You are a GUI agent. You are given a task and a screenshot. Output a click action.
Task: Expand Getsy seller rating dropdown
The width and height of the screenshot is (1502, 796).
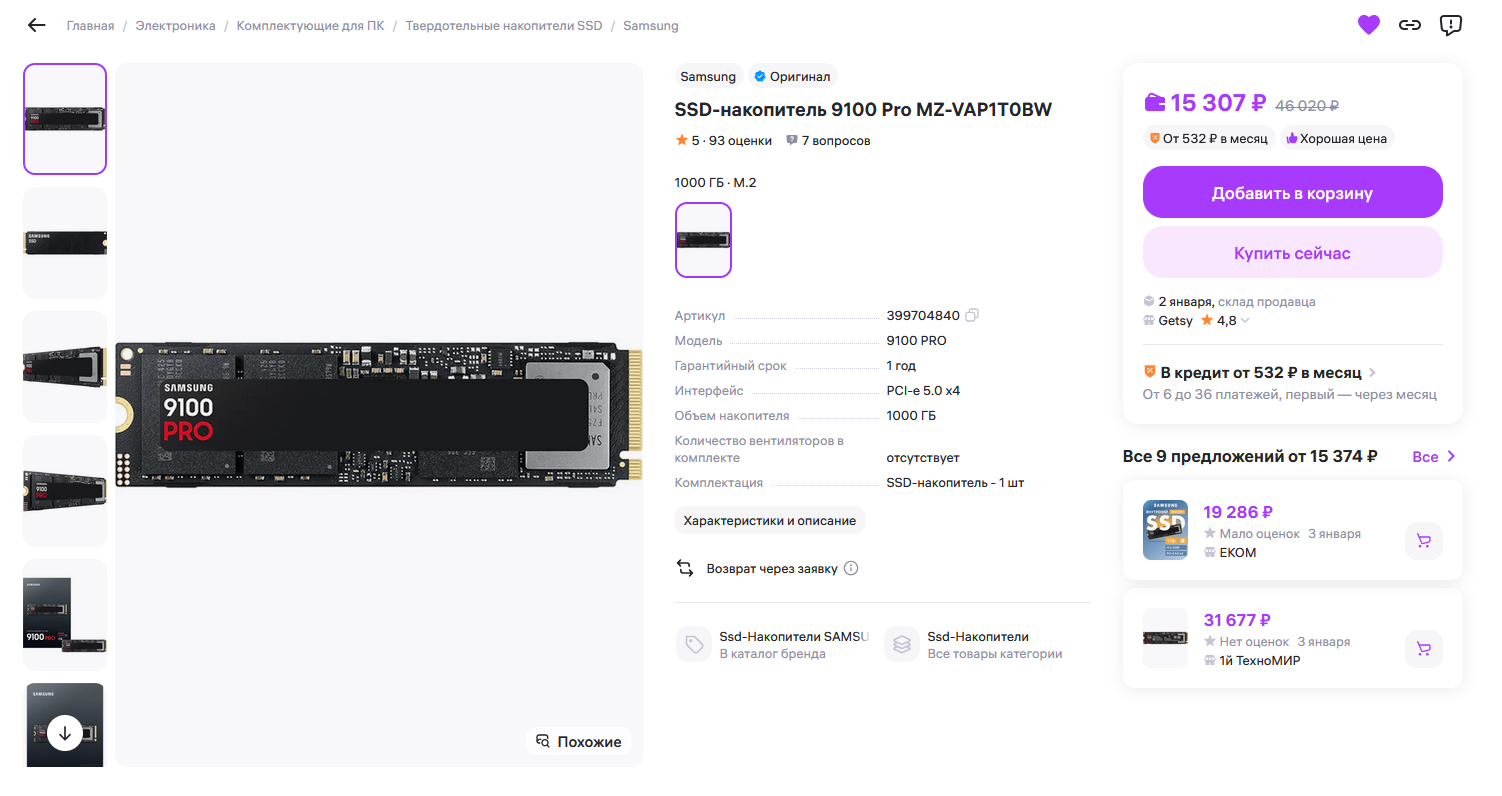click(x=1245, y=321)
